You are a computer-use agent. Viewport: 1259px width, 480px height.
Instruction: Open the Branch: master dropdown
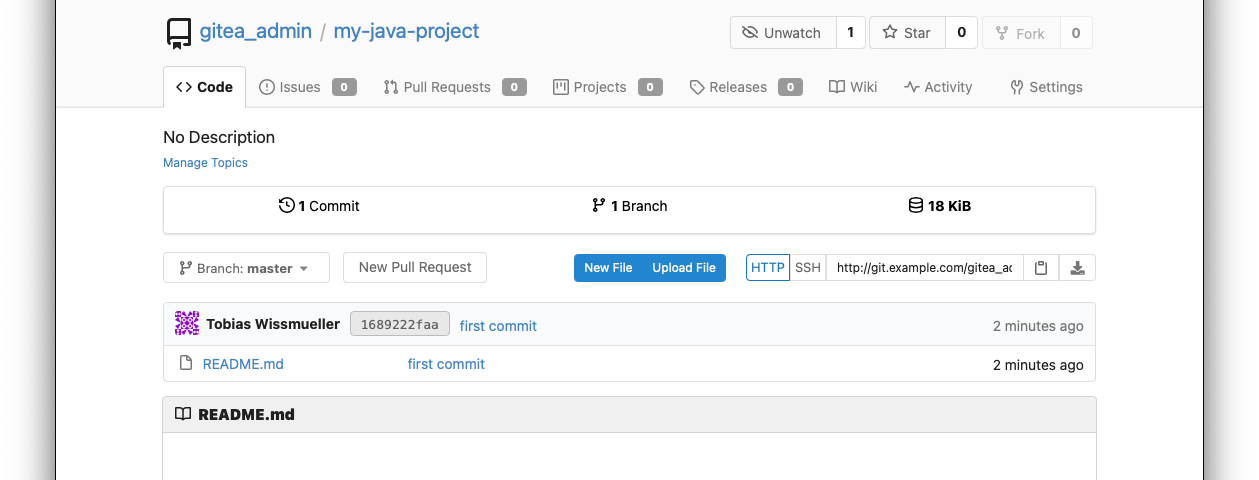(x=248, y=268)
